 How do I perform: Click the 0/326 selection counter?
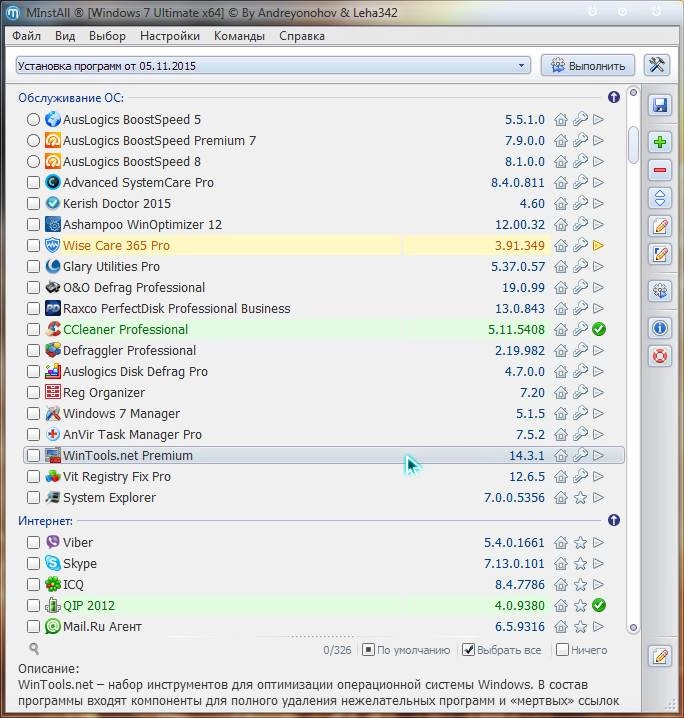pyautogui.click(x=337, y=650)
